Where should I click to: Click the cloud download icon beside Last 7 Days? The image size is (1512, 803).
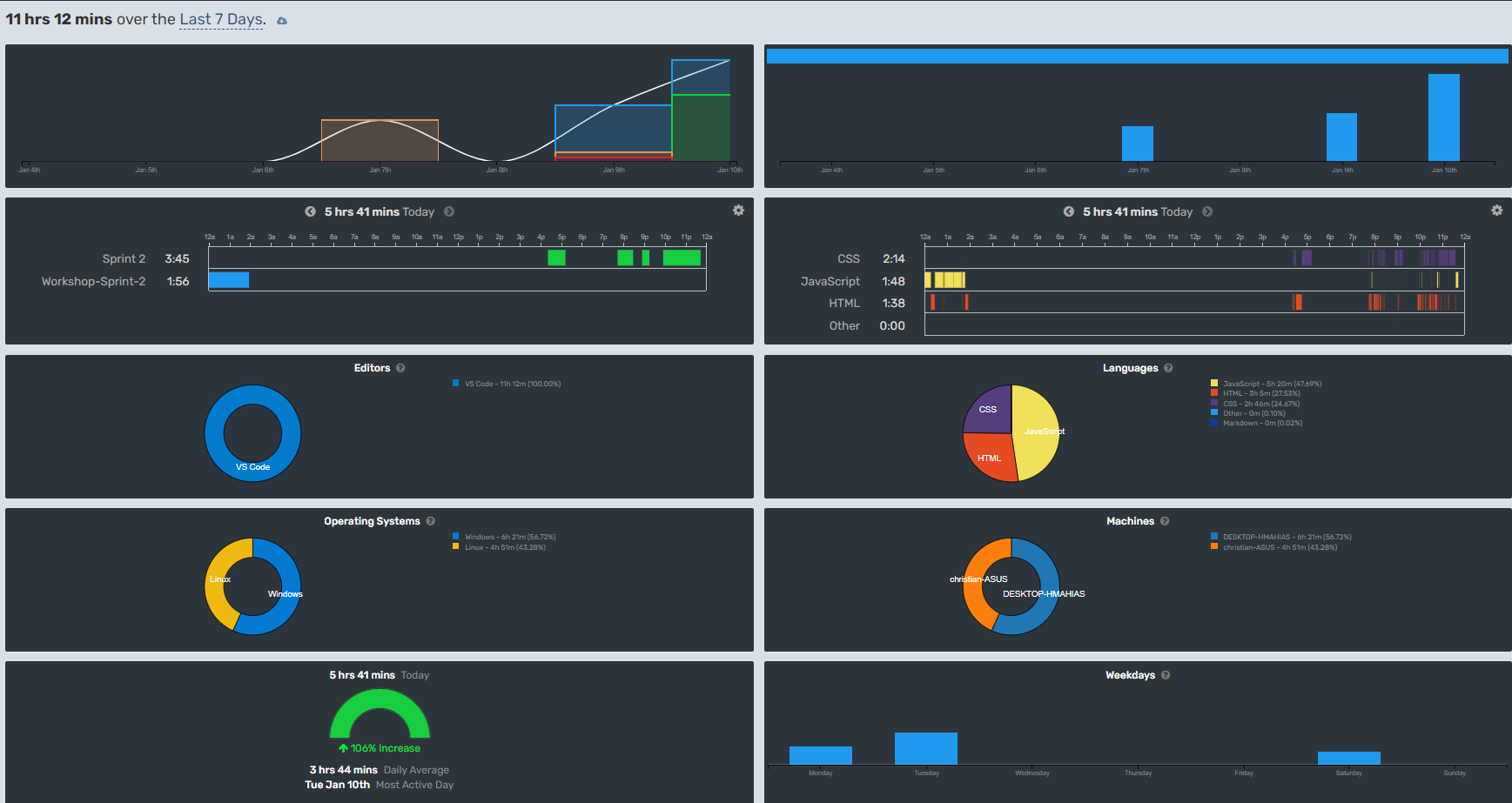pyautogui.click(x=282, y=21)
